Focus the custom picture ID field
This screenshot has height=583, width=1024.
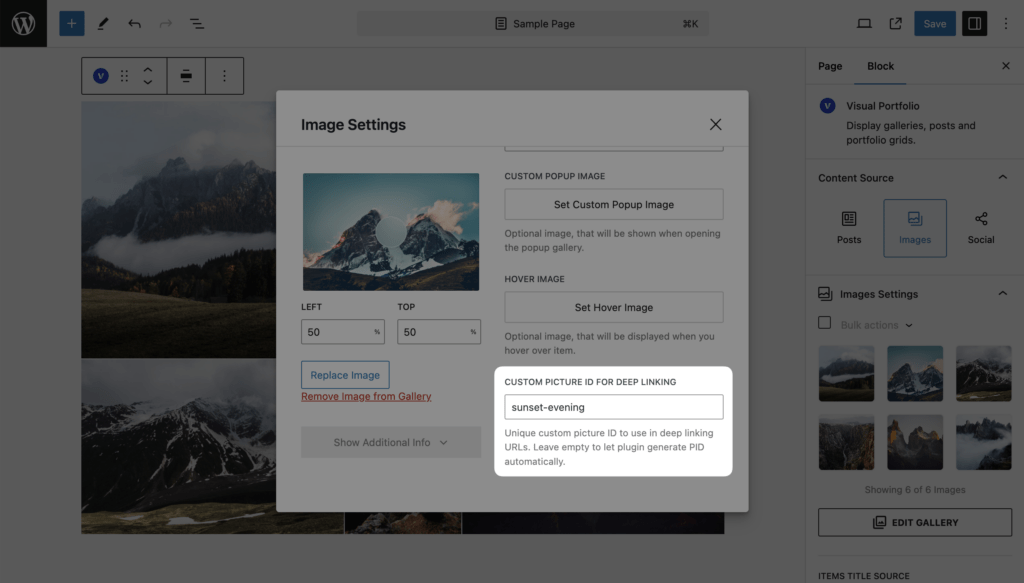click(614, 407)
